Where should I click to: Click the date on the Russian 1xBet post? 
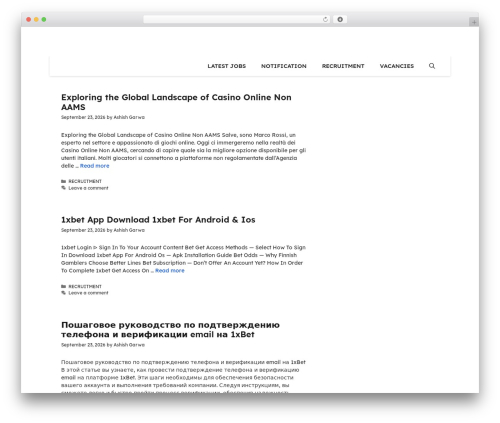click(x=83, y=345)
